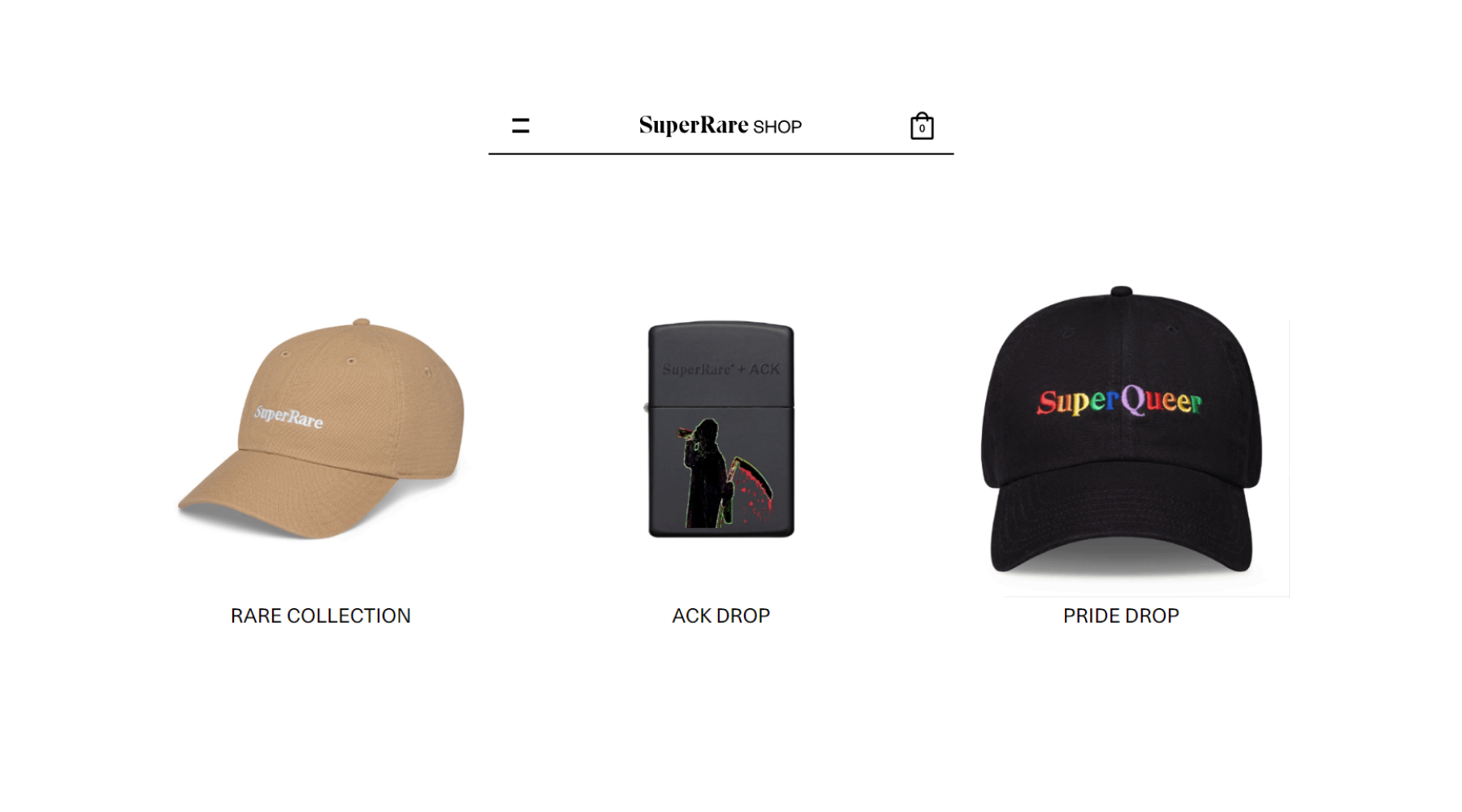Go to ACK DROP
Screen dimensions: 1462x812
(721, 615)
